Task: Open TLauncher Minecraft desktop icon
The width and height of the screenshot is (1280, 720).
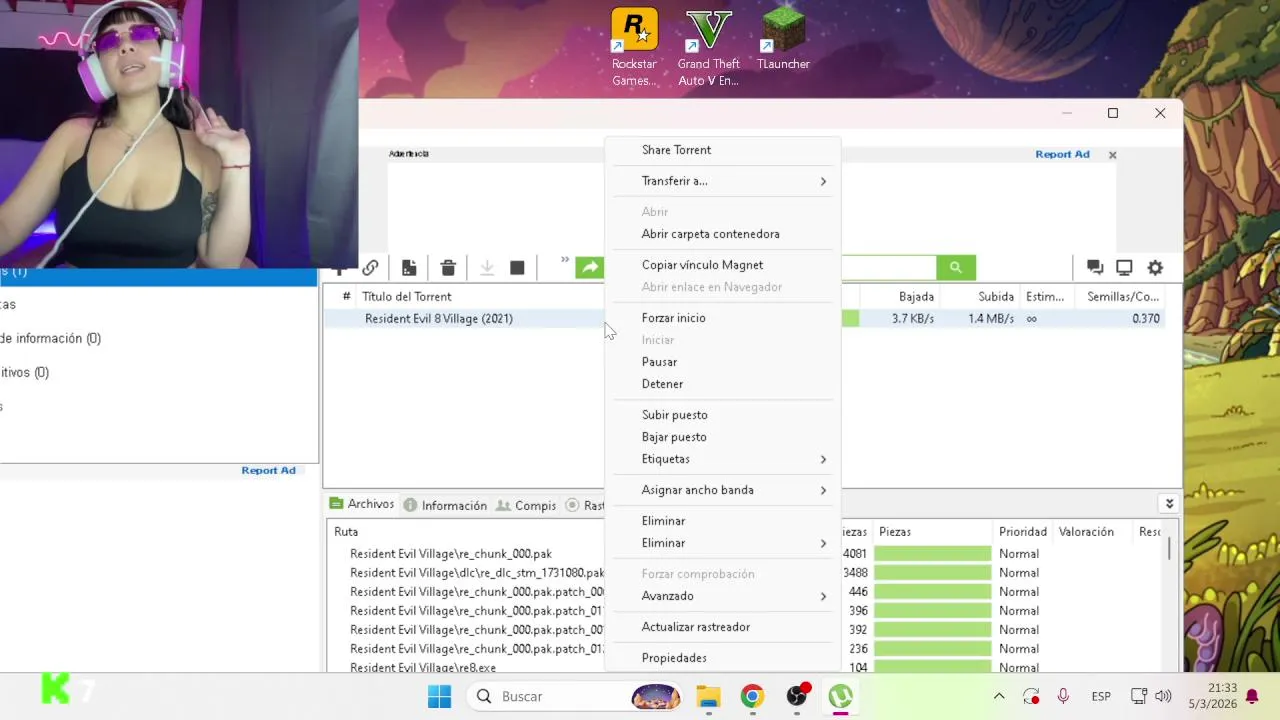Action: pyautogui.click(x=784, y=40)
